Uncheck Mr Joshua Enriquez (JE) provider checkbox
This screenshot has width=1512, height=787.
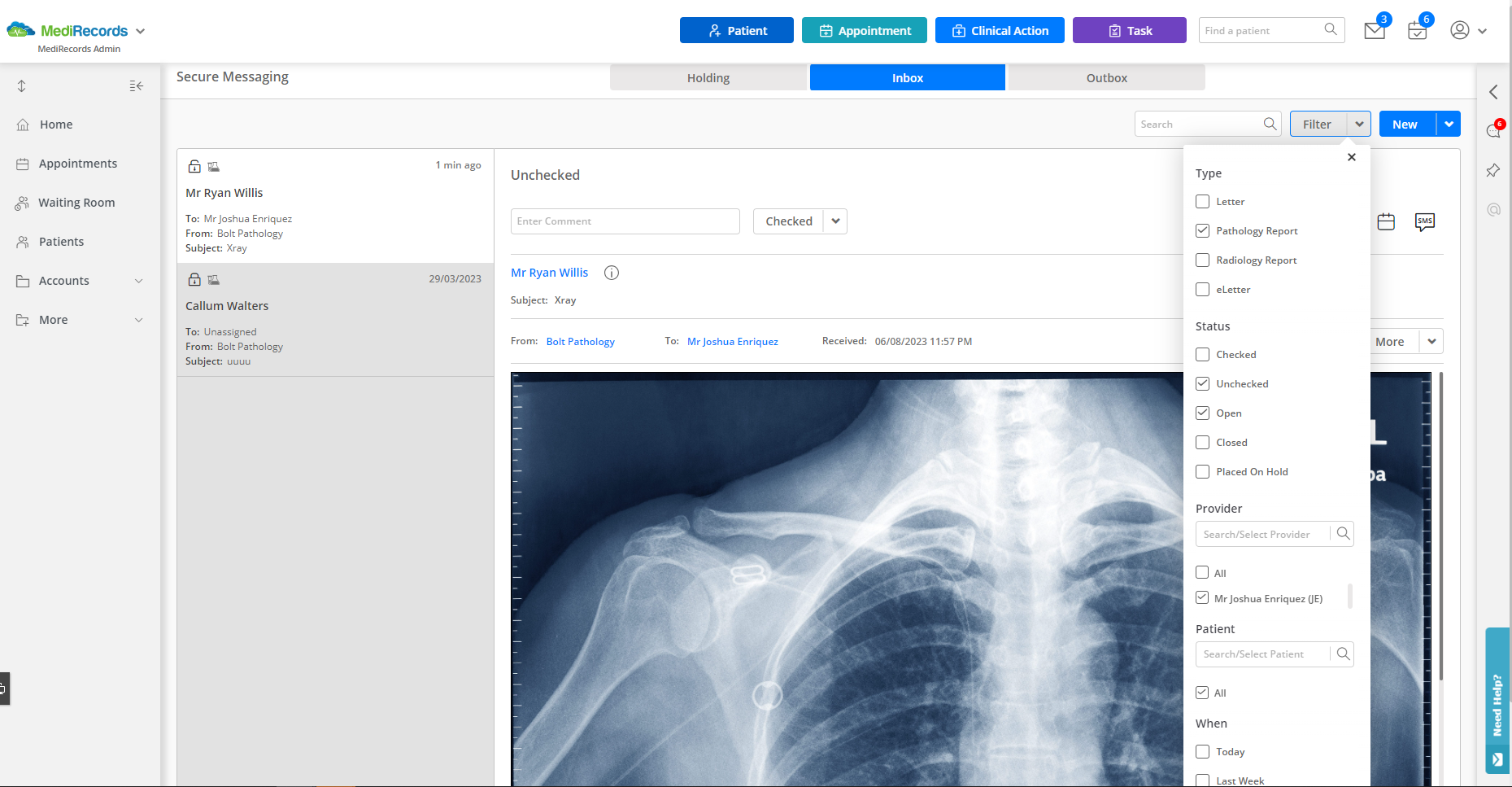pos(1202,597)
